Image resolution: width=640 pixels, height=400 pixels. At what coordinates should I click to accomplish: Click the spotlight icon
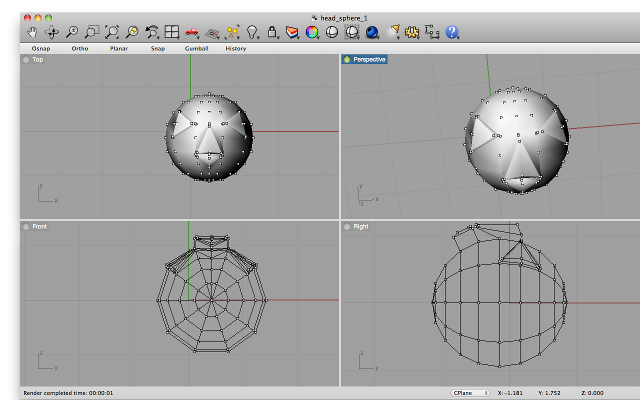click(x=394, y=31)
